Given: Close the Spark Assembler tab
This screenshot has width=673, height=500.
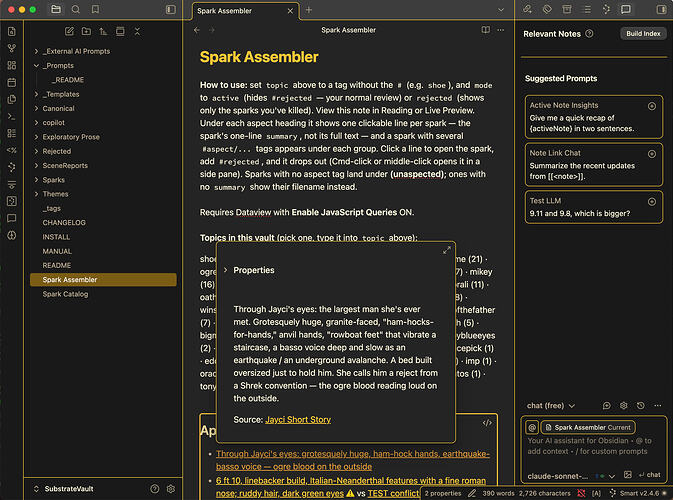Looking at the screenshot, I should (x=290, y=11).
